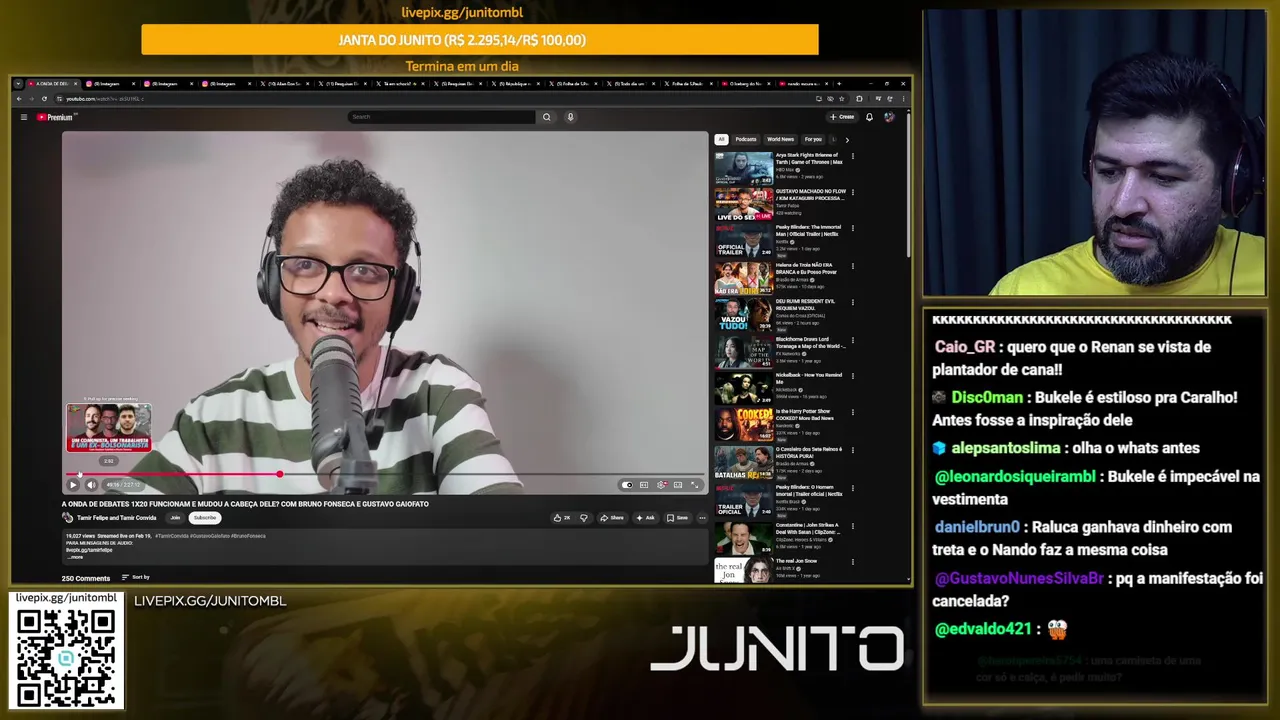Select the All filter chip
The height and width of the screenshot is (720, 1280).
pyautogui.click(x=721, y=139)
